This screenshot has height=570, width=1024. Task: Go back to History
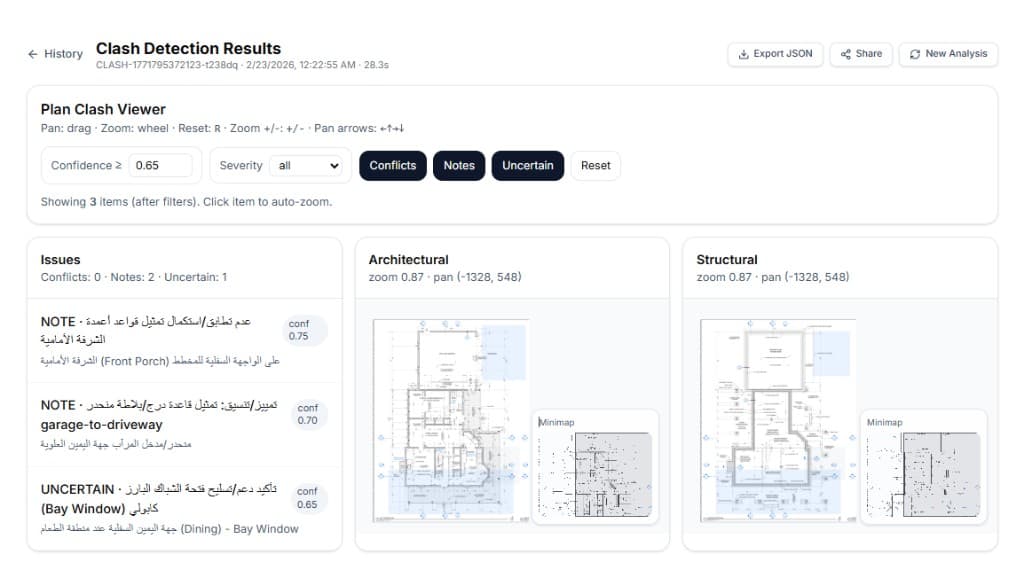click(x=56, y=54)
